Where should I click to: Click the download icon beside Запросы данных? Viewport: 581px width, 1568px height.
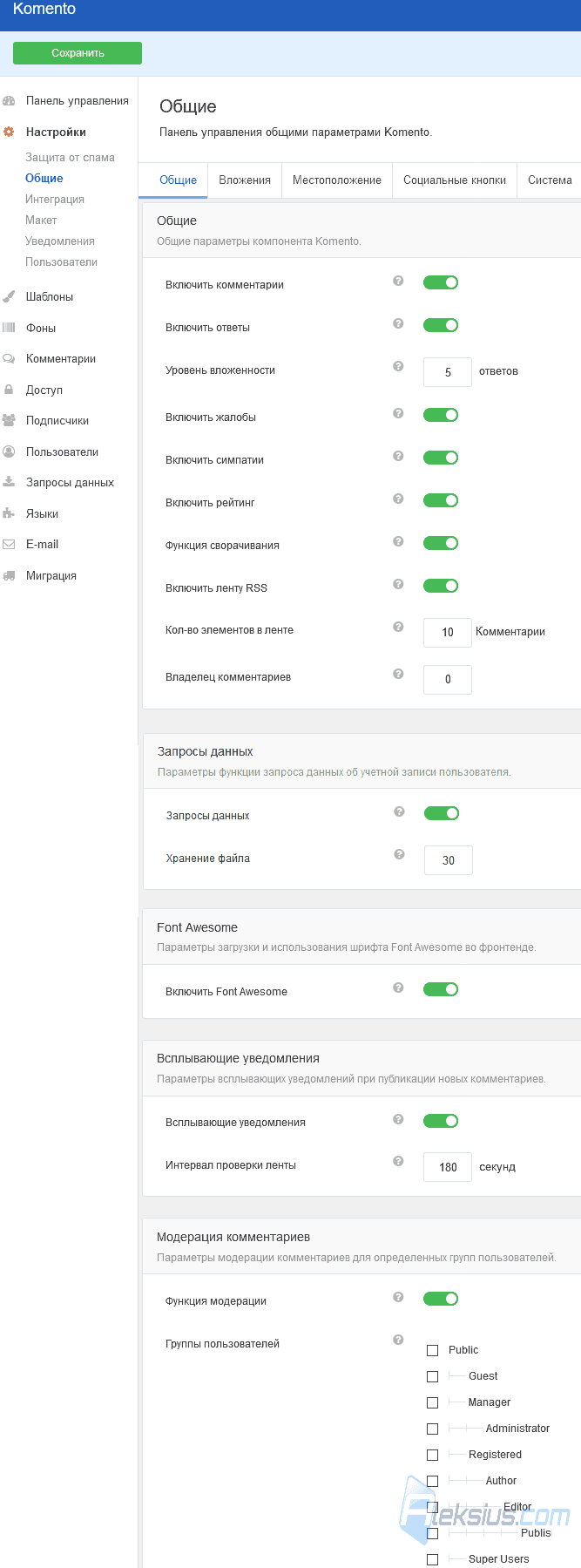(x=9, y=482)
